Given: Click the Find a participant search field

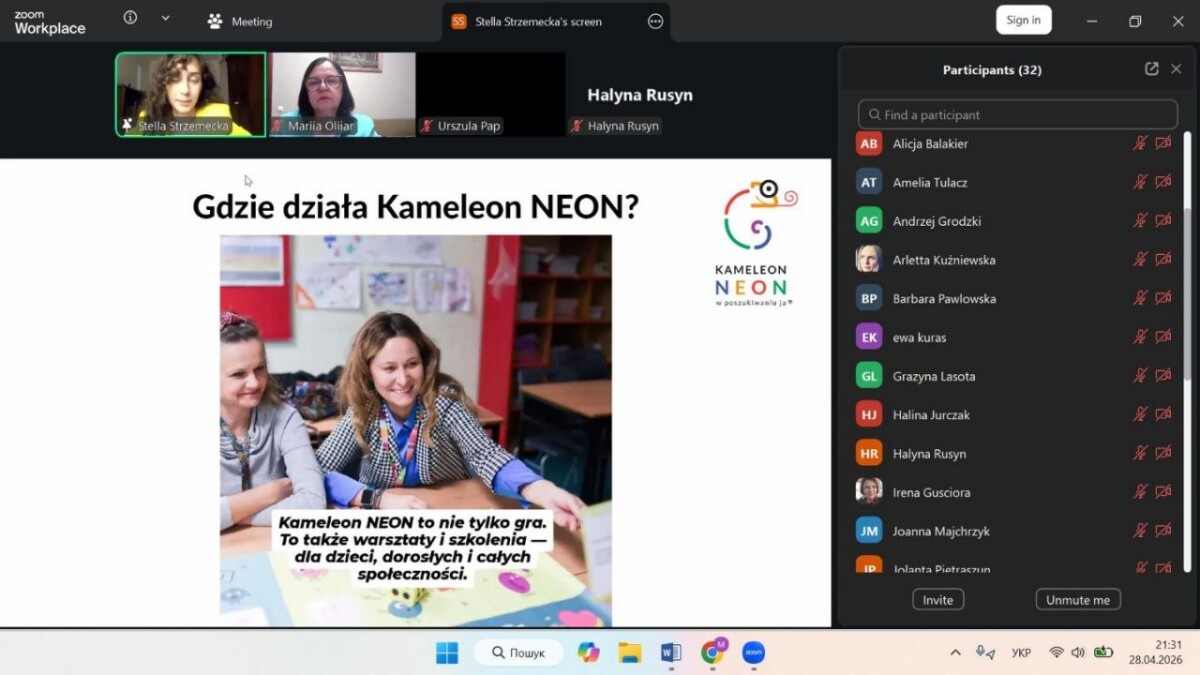Looking at the screenshot, I should tap(1018, 114).
